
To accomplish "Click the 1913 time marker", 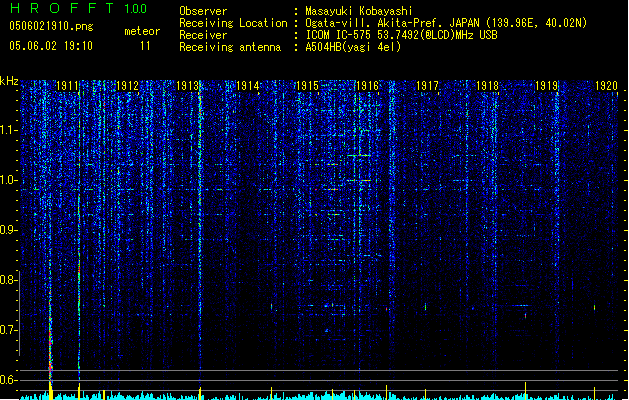I will pyautogui.click(x=187, y=86).
